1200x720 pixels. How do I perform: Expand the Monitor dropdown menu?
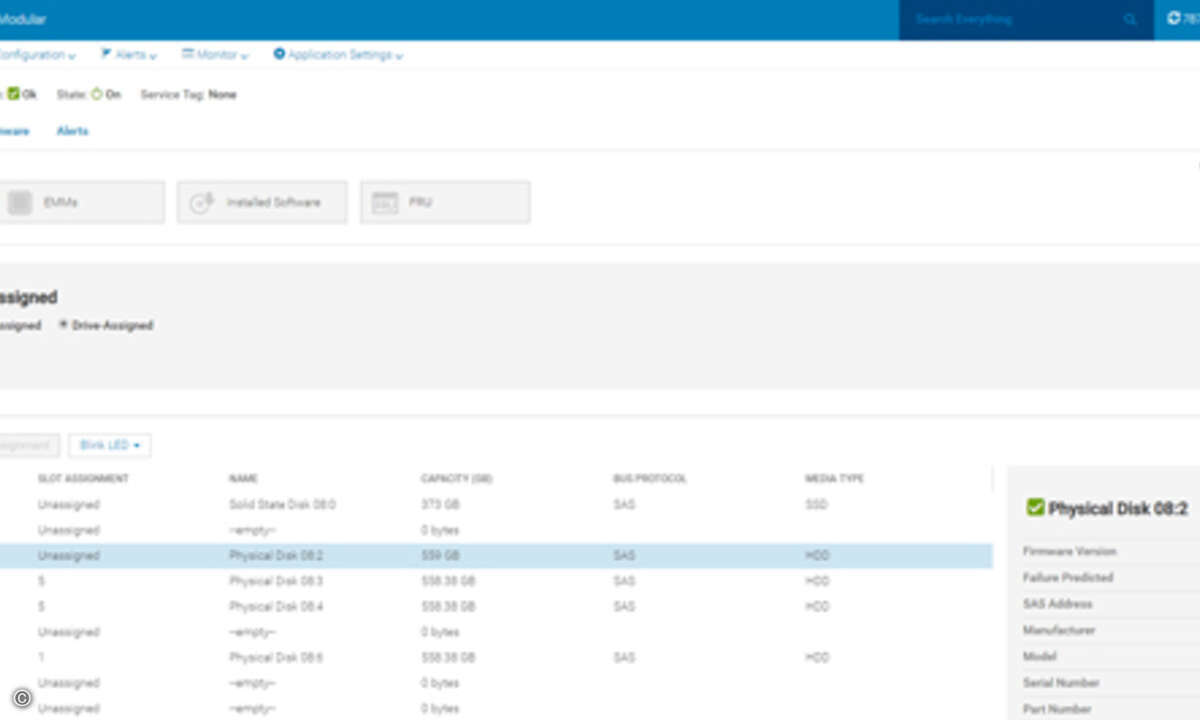click(215, 55)
